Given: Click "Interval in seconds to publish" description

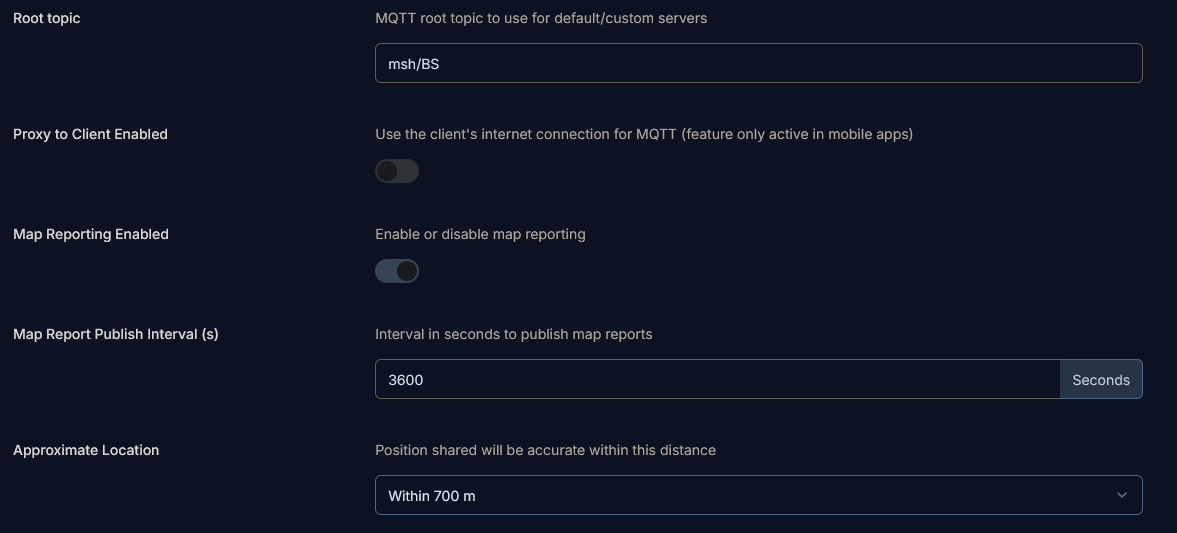Looking at the screenshot, I should click(513, 334).
